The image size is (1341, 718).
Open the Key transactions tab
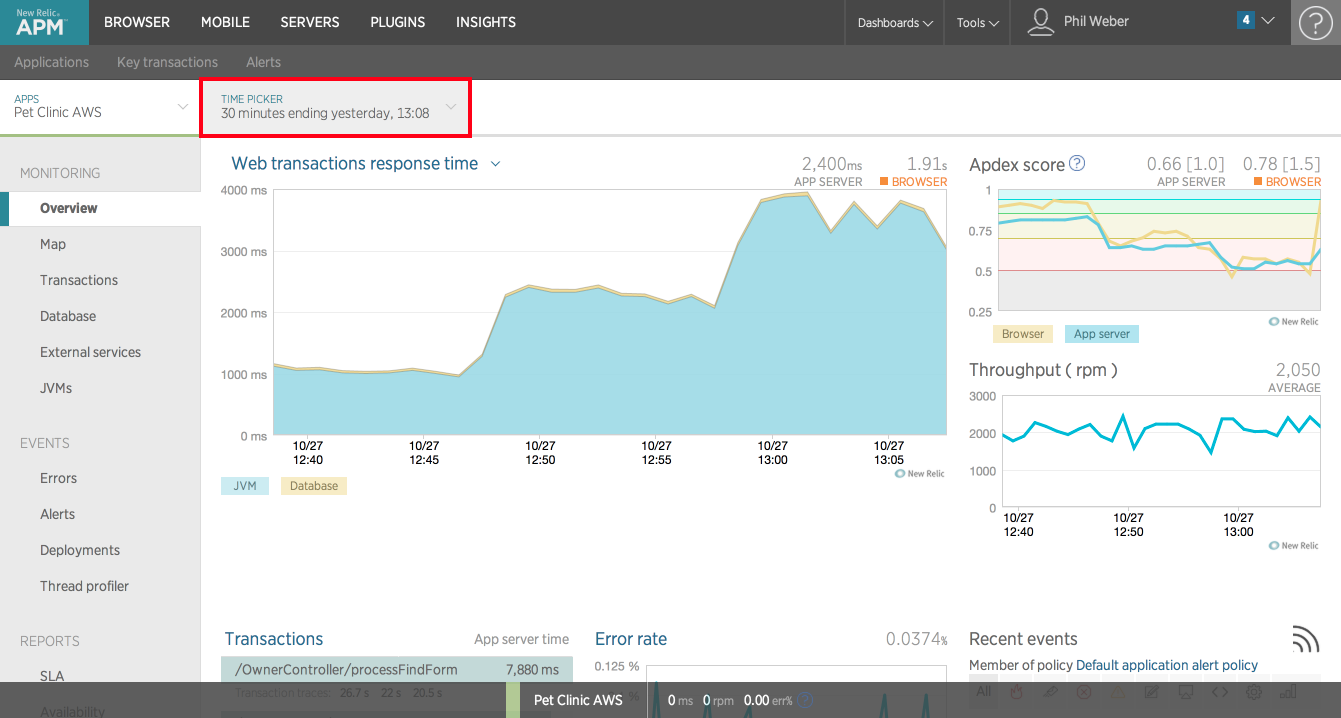(167, 62)
